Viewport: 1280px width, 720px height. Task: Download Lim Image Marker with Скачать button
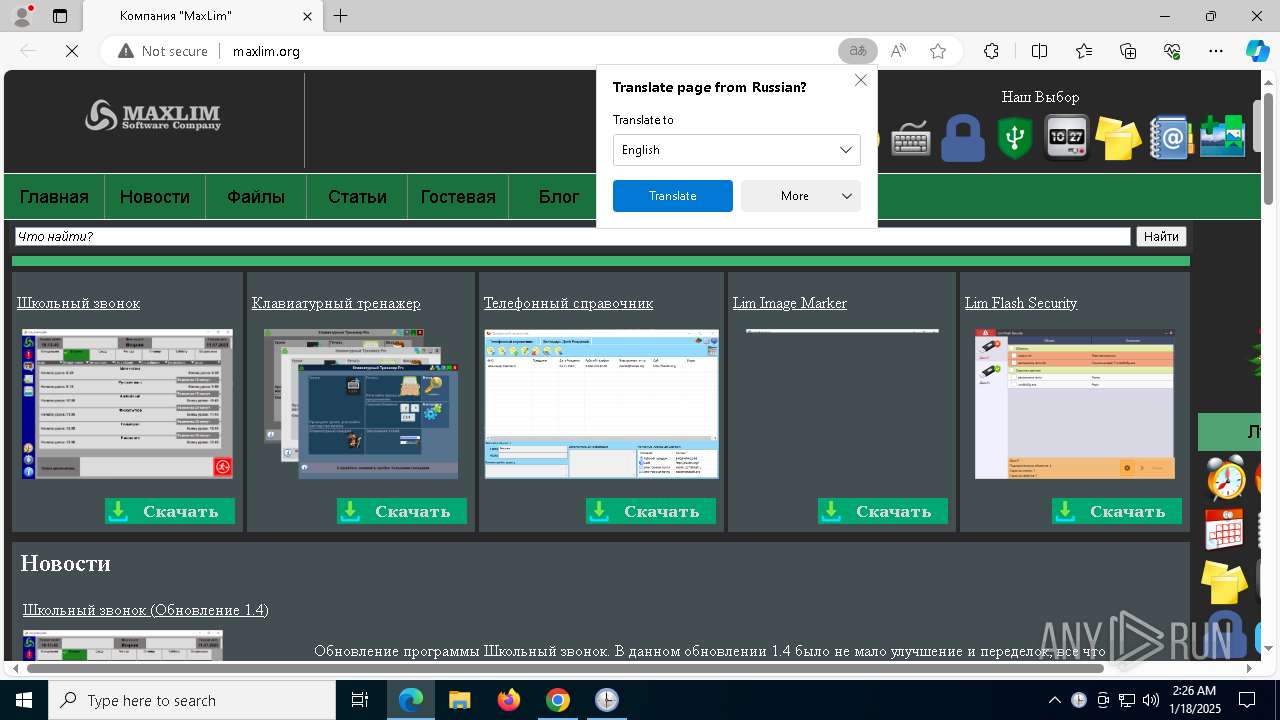pos(883,511)
